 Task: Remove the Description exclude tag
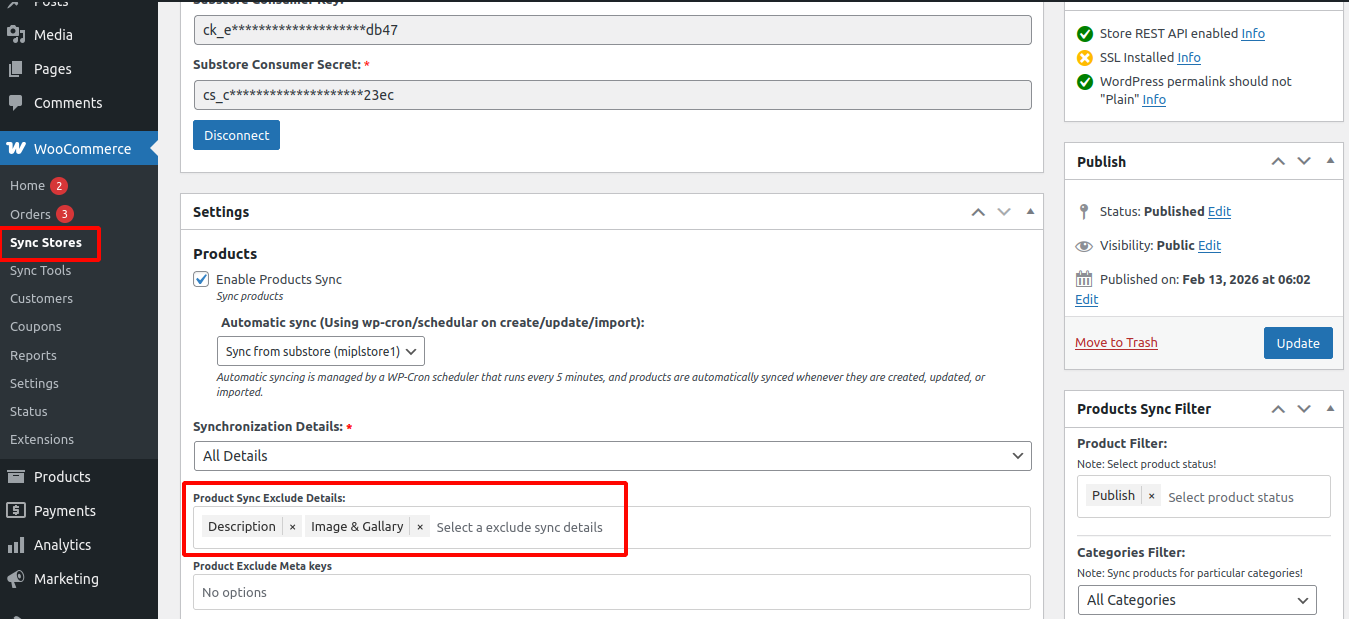[x=292, y=527]
